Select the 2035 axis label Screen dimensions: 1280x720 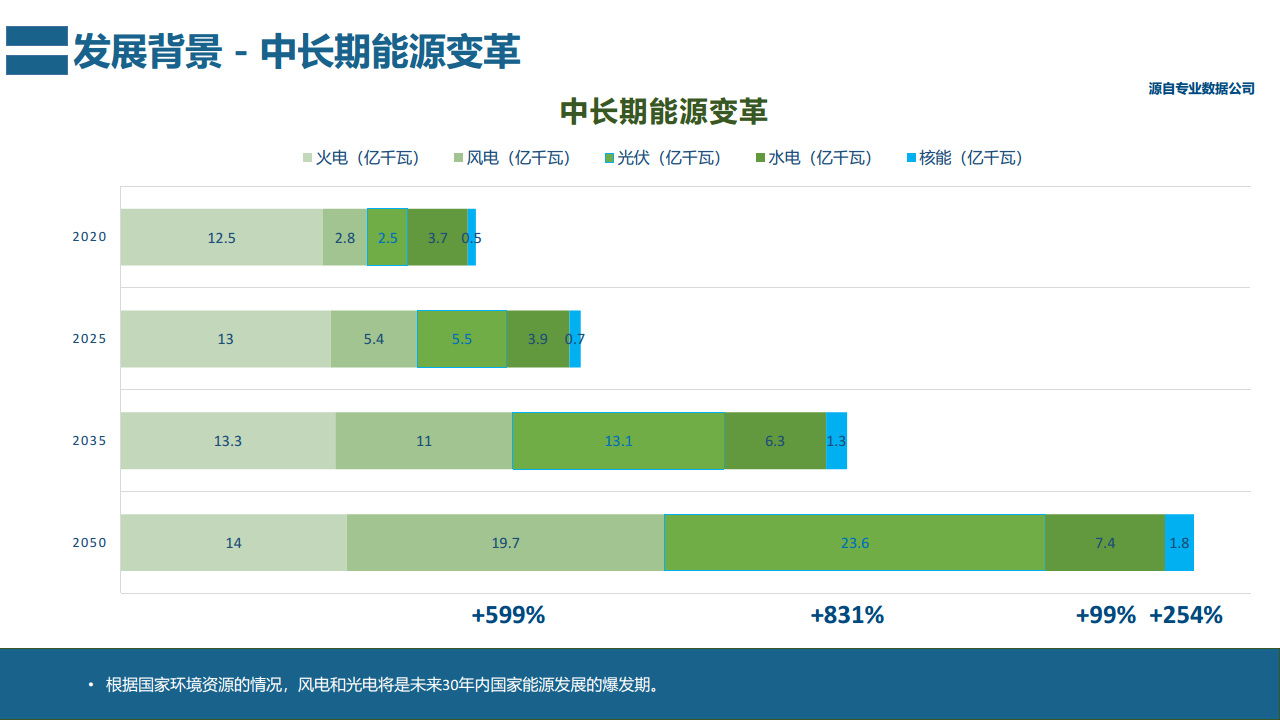point(89,441)
